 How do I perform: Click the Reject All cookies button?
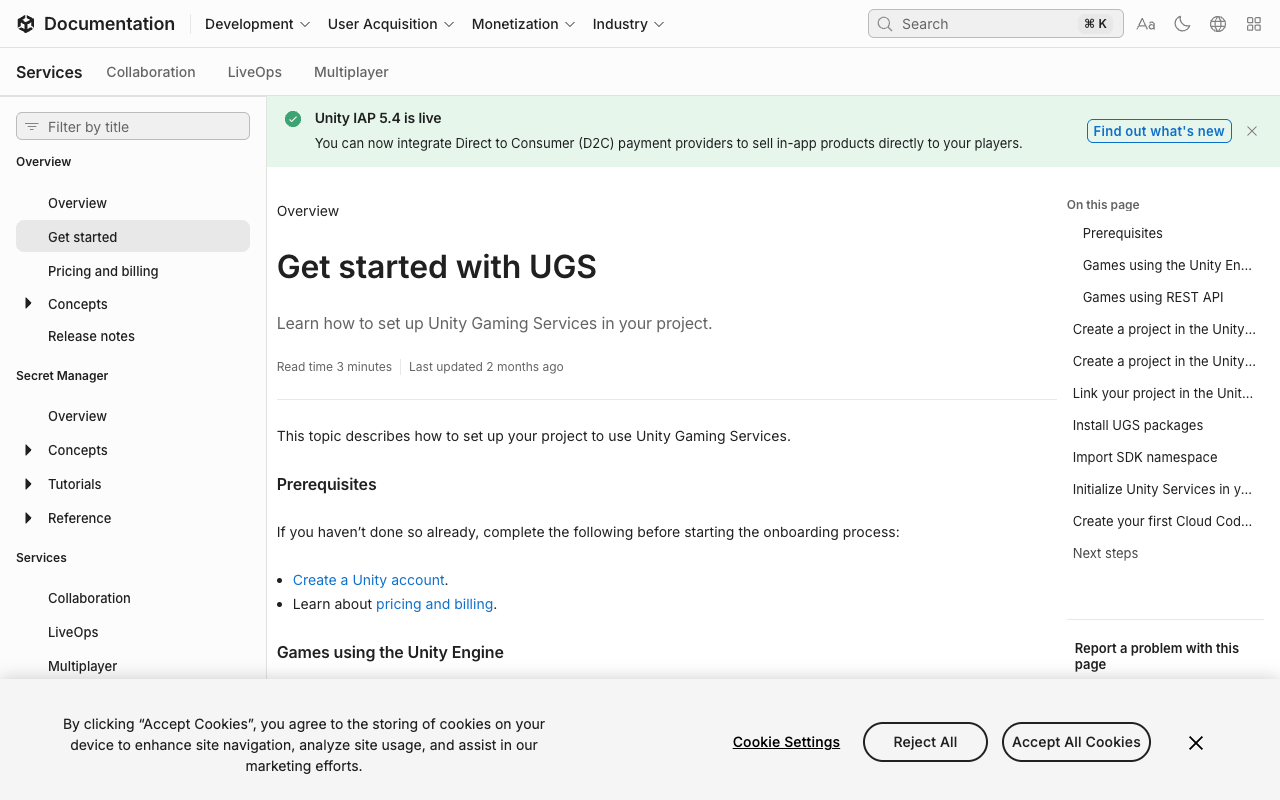[925, 742]
